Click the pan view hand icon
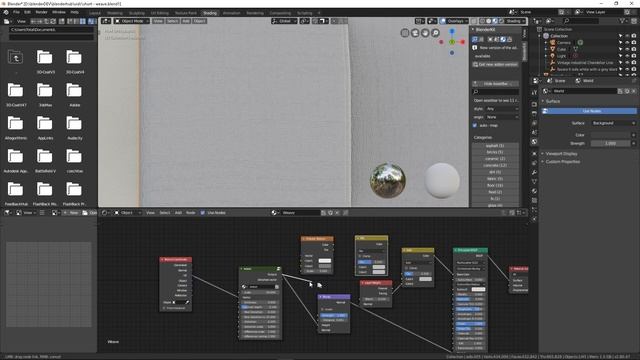Screen dimensions: 640x360 pyautogui.click(x=425, y=33)
